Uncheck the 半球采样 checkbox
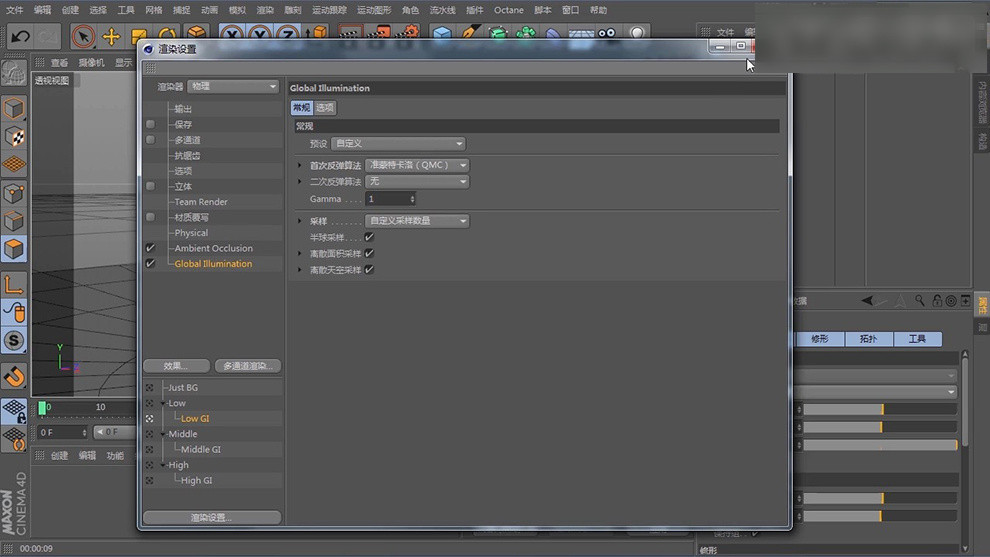990x557 pixels. click(x=369, y=237)
